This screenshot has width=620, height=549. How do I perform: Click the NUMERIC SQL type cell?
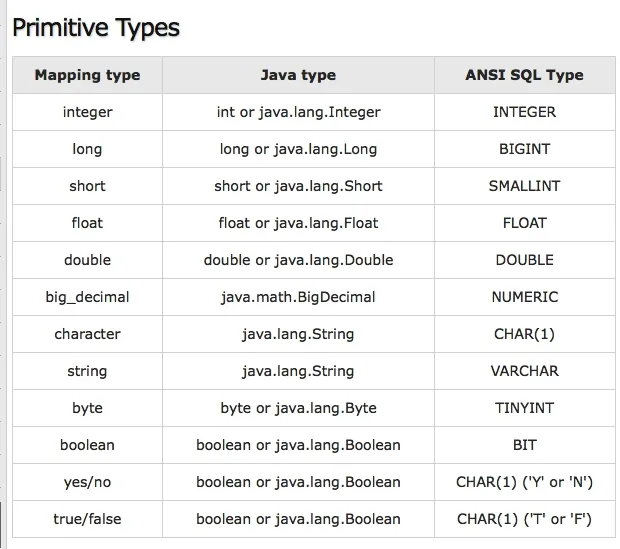click(525, 297)
